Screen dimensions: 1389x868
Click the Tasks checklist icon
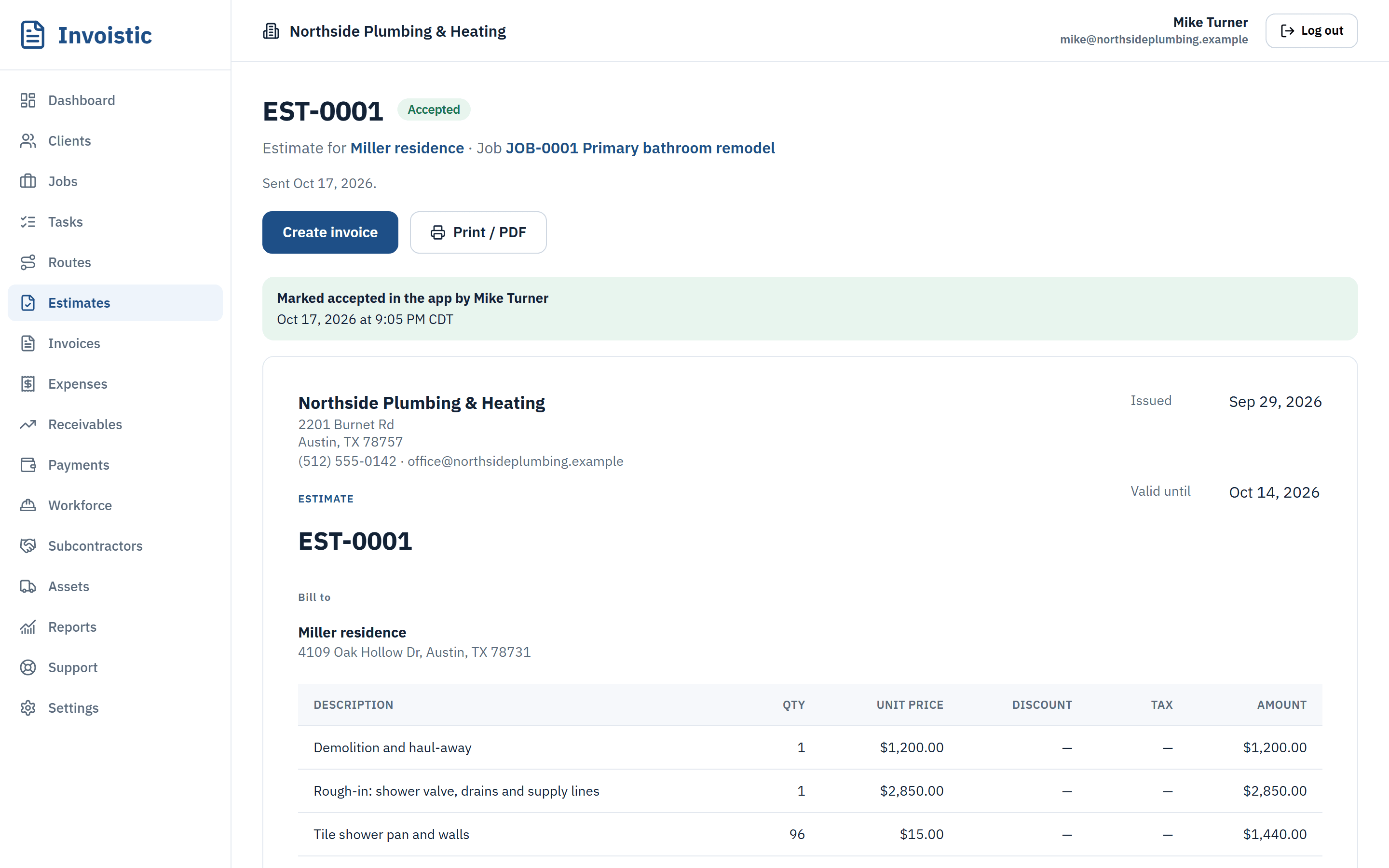[x=28, y=222]
